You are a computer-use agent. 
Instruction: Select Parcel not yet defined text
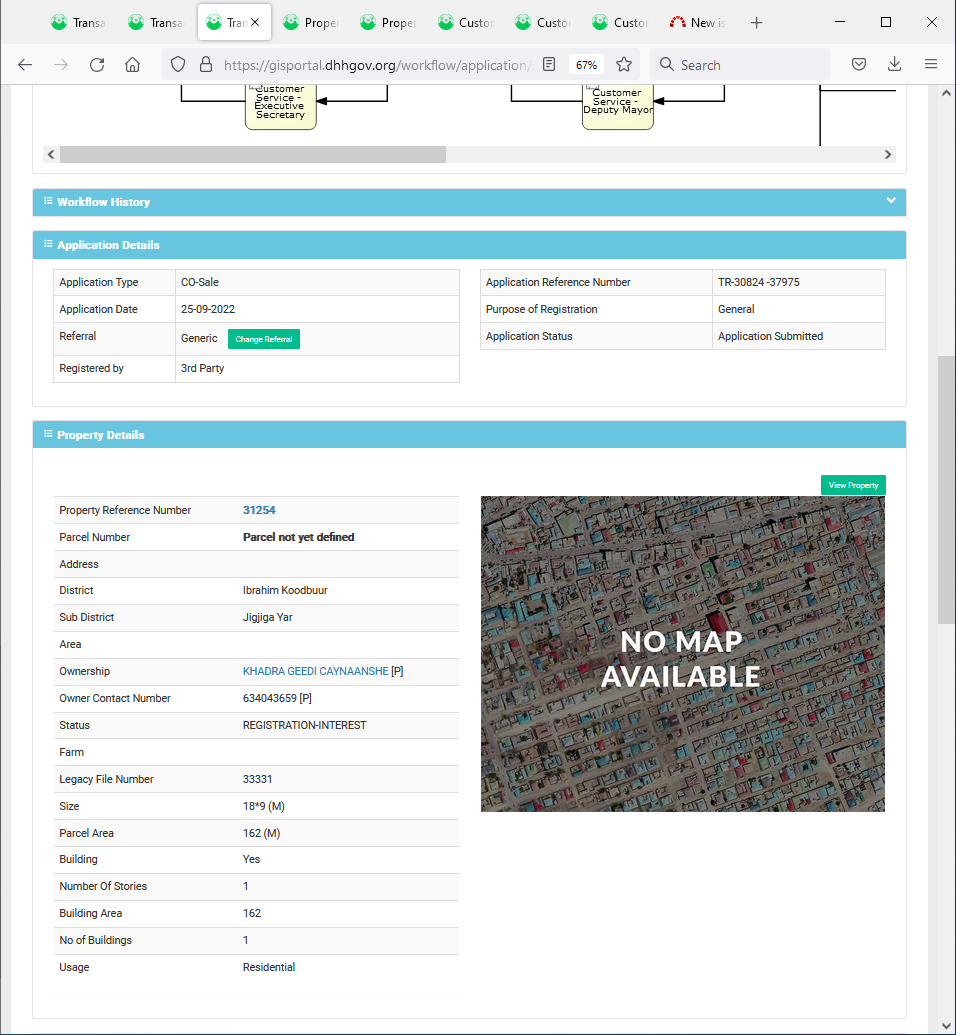(x=298, y=537)
